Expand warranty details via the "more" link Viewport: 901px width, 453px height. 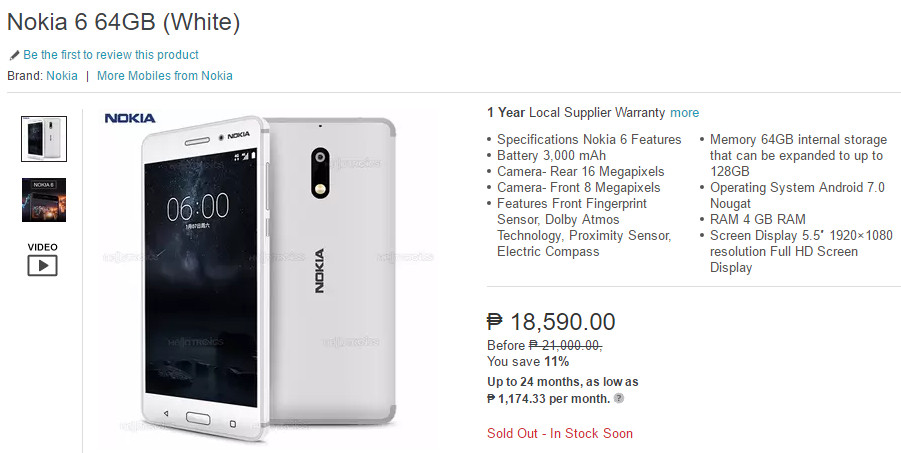(684, 113)
